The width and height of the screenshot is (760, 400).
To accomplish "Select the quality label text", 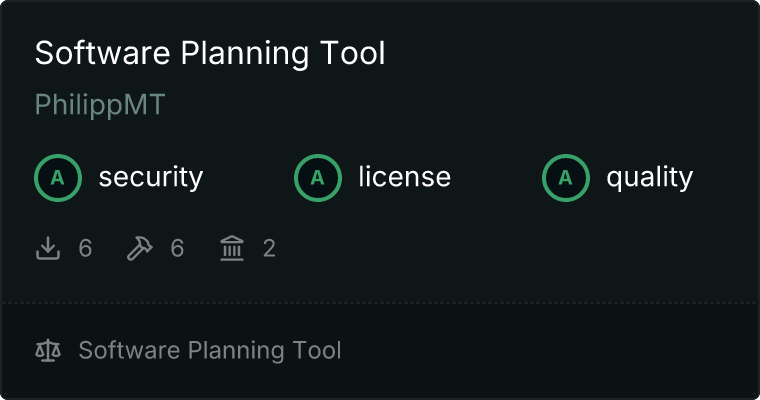I will tap(650, 178).
